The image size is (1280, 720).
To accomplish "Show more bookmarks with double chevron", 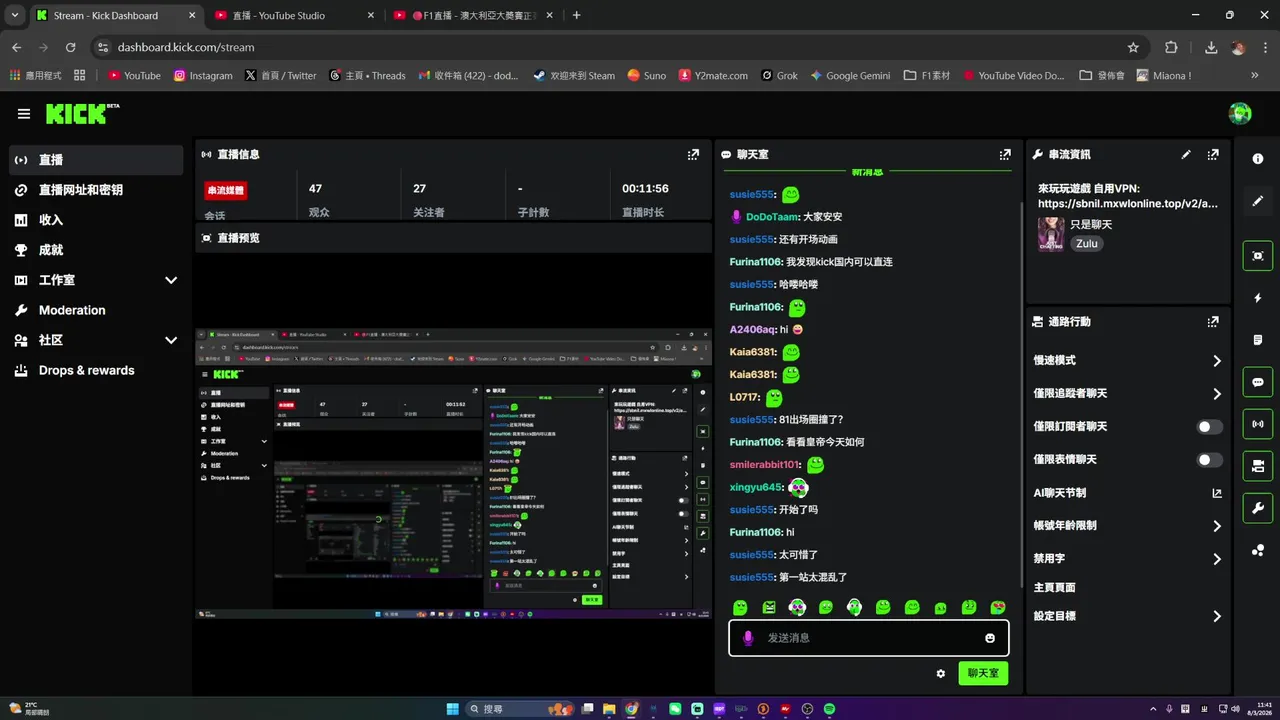I will [1255, 75].
